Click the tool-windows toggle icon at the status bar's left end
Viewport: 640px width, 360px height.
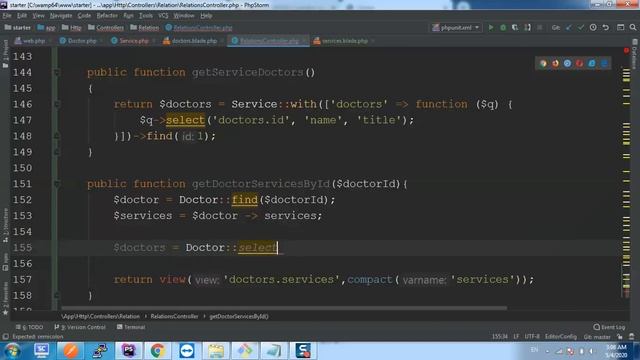[x=5, y=337]
